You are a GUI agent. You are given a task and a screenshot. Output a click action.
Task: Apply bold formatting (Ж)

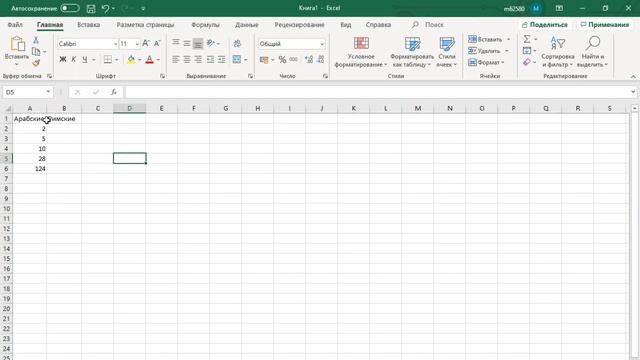click(x=63, y=60)
